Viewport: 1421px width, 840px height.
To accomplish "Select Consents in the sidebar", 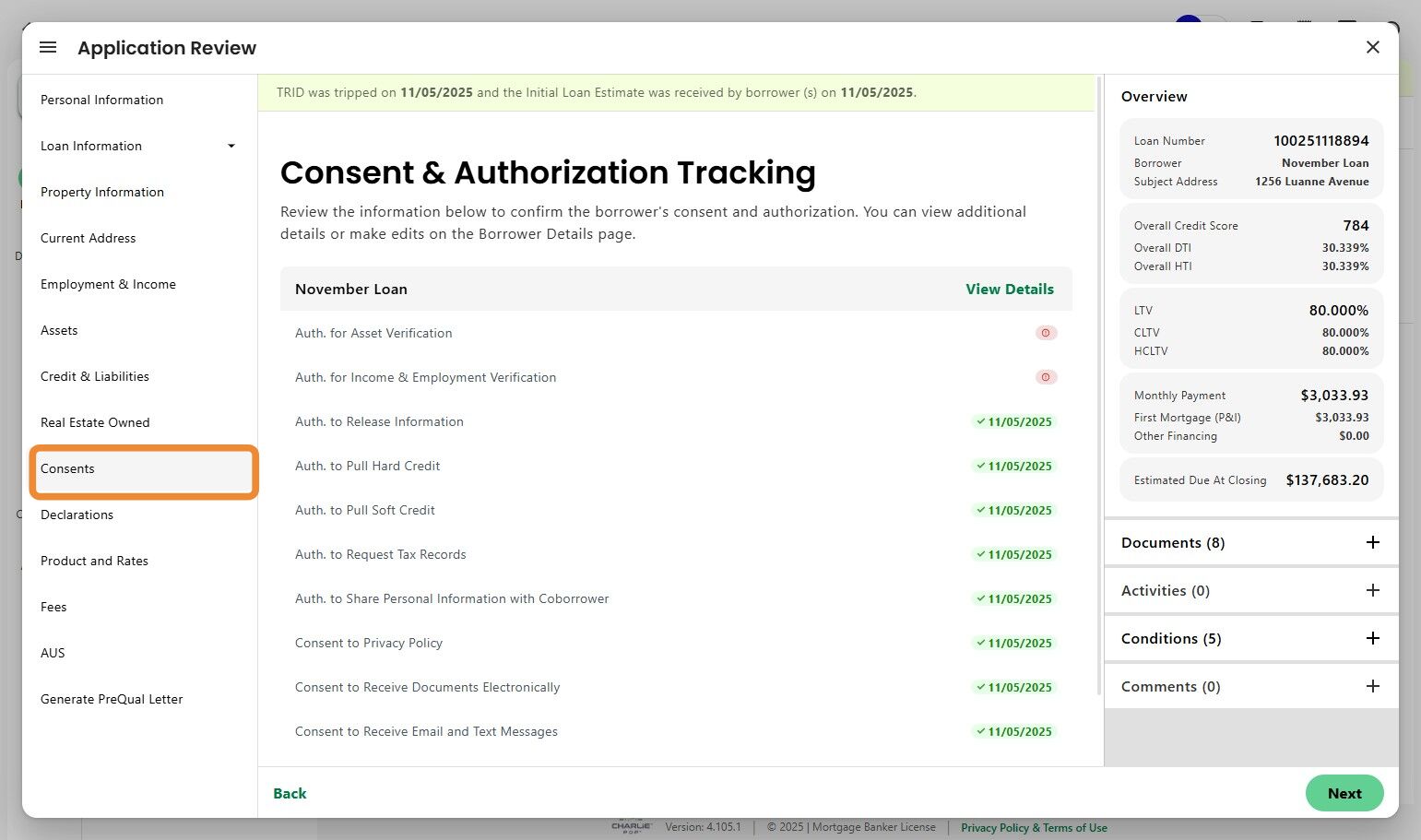I will coord(144,472).
